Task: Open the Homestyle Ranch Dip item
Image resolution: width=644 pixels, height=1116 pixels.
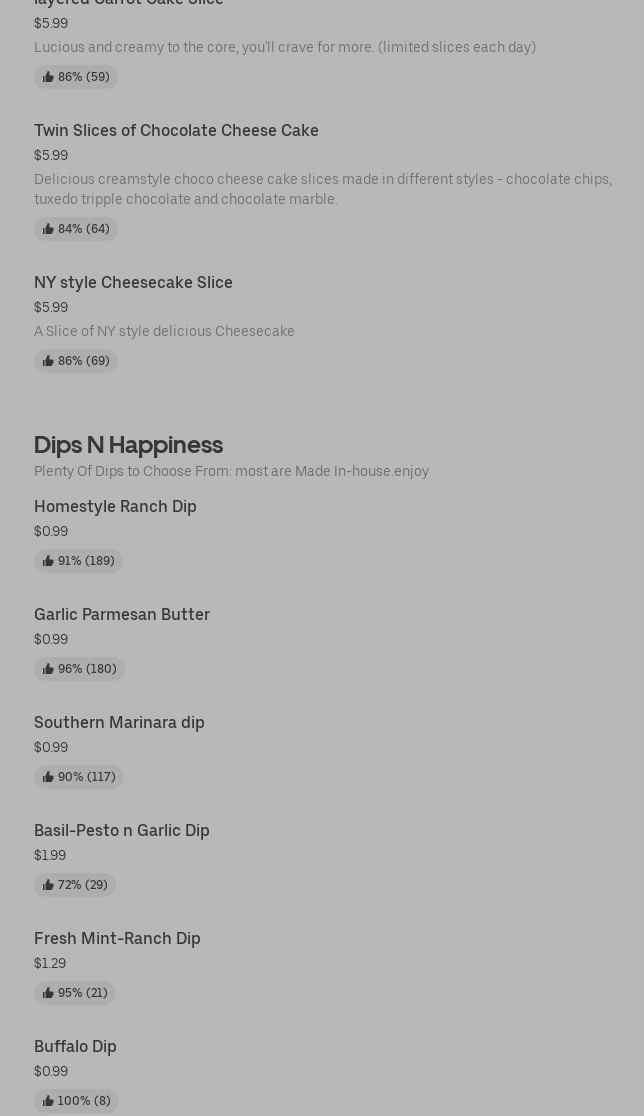Action: (x=115, y=506)
